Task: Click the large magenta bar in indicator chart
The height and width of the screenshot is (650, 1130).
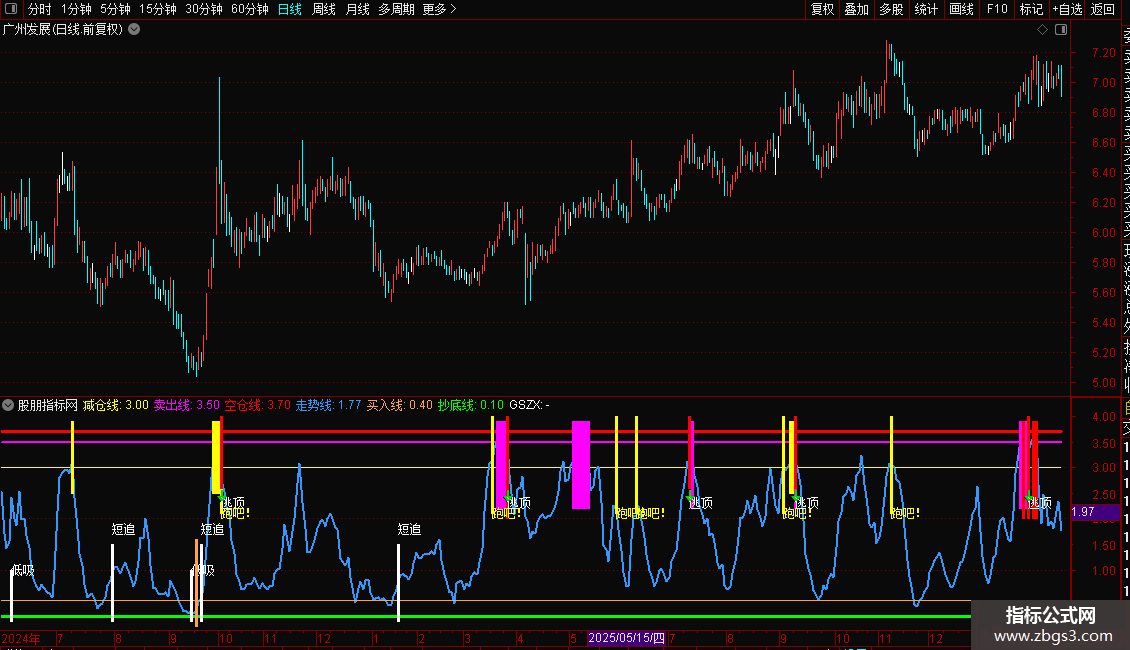Action: pyautogui.click(x=580, y=464)
